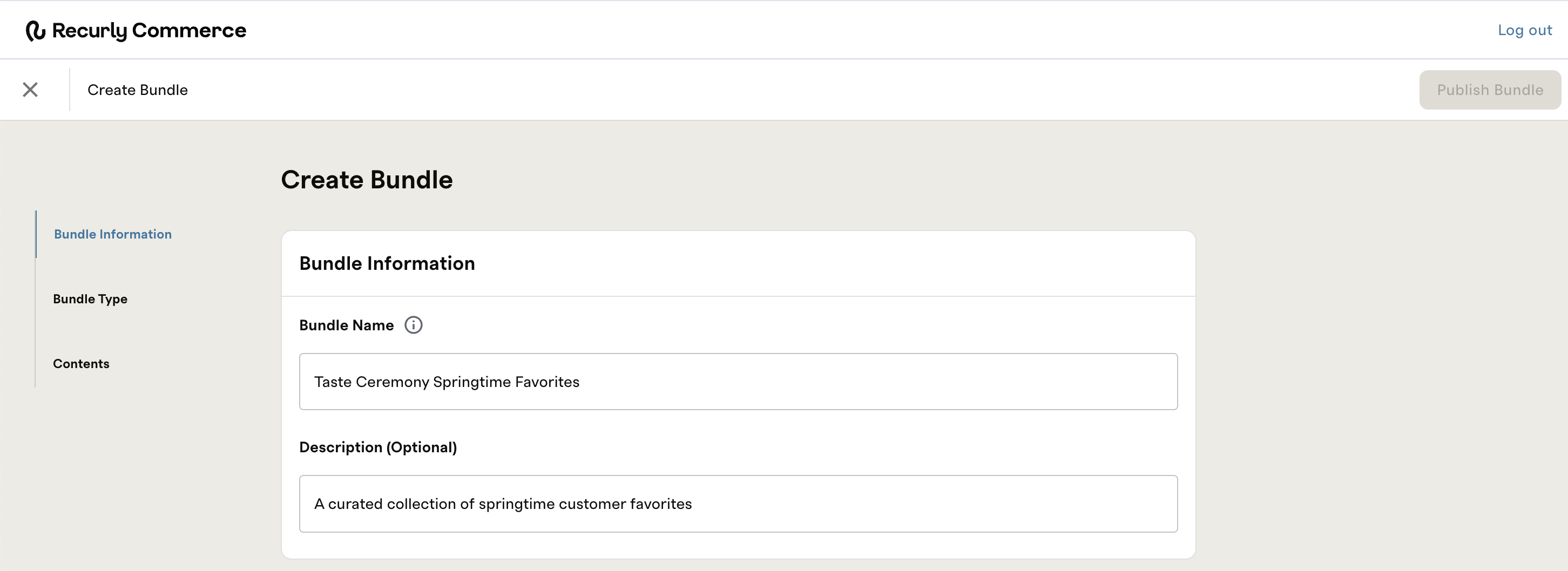Click the word Springtime in the bundle name
Image resolution: width=1568 pixels, height=571 pixels.
472,383
